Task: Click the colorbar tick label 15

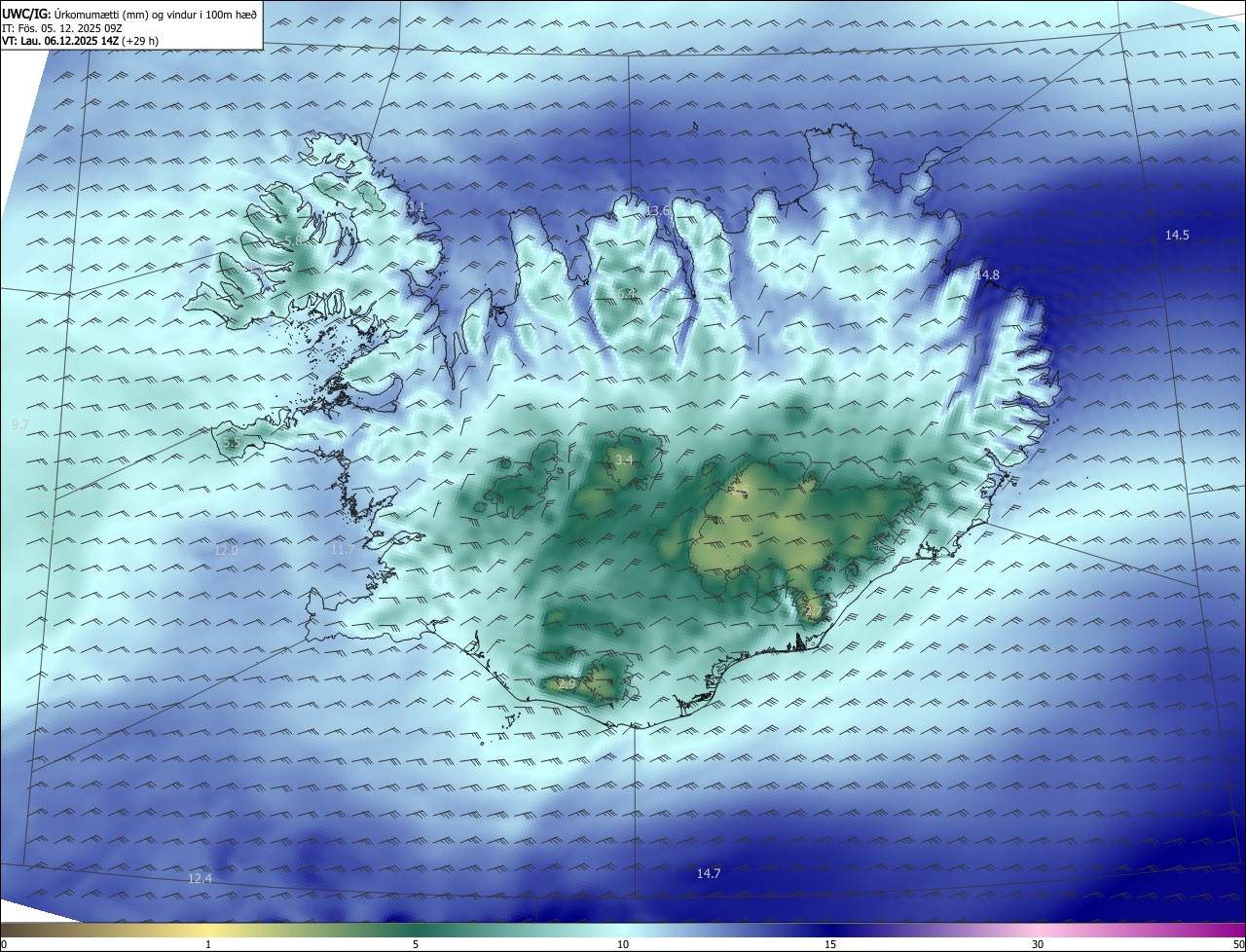Action: click(830, 944)
